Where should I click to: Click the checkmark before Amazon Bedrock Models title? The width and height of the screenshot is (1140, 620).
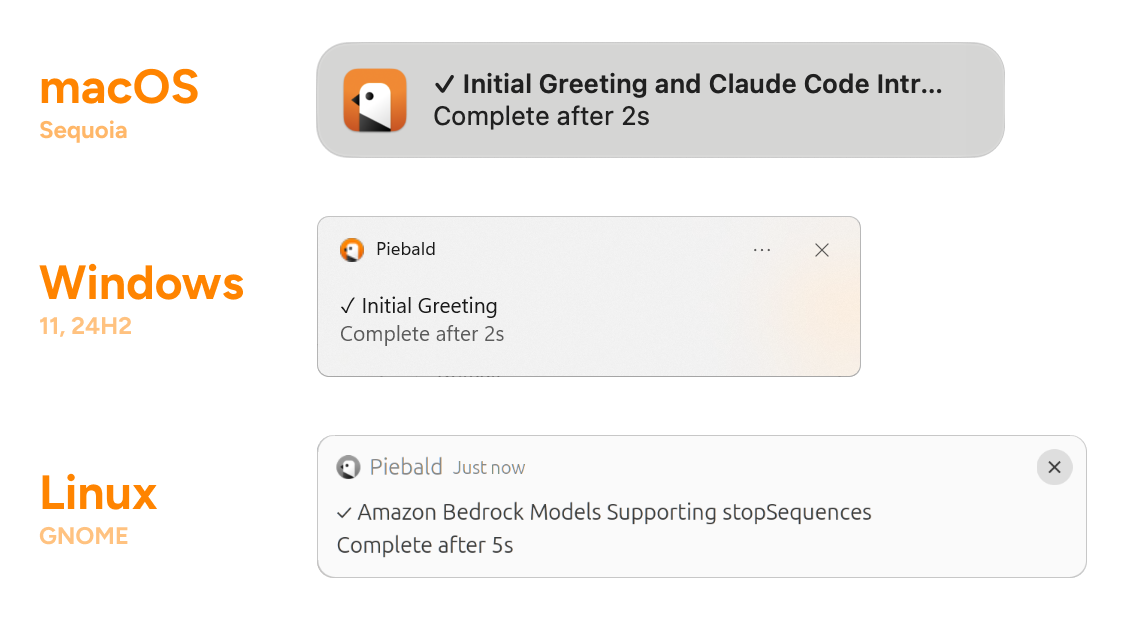pyautogui.click(x=343, y=512)
